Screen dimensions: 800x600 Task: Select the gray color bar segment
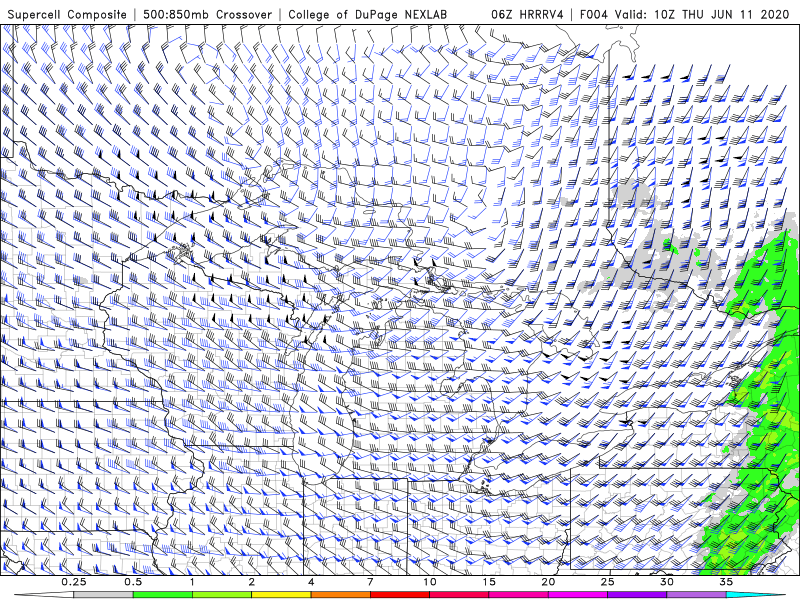tap(104, 595)
